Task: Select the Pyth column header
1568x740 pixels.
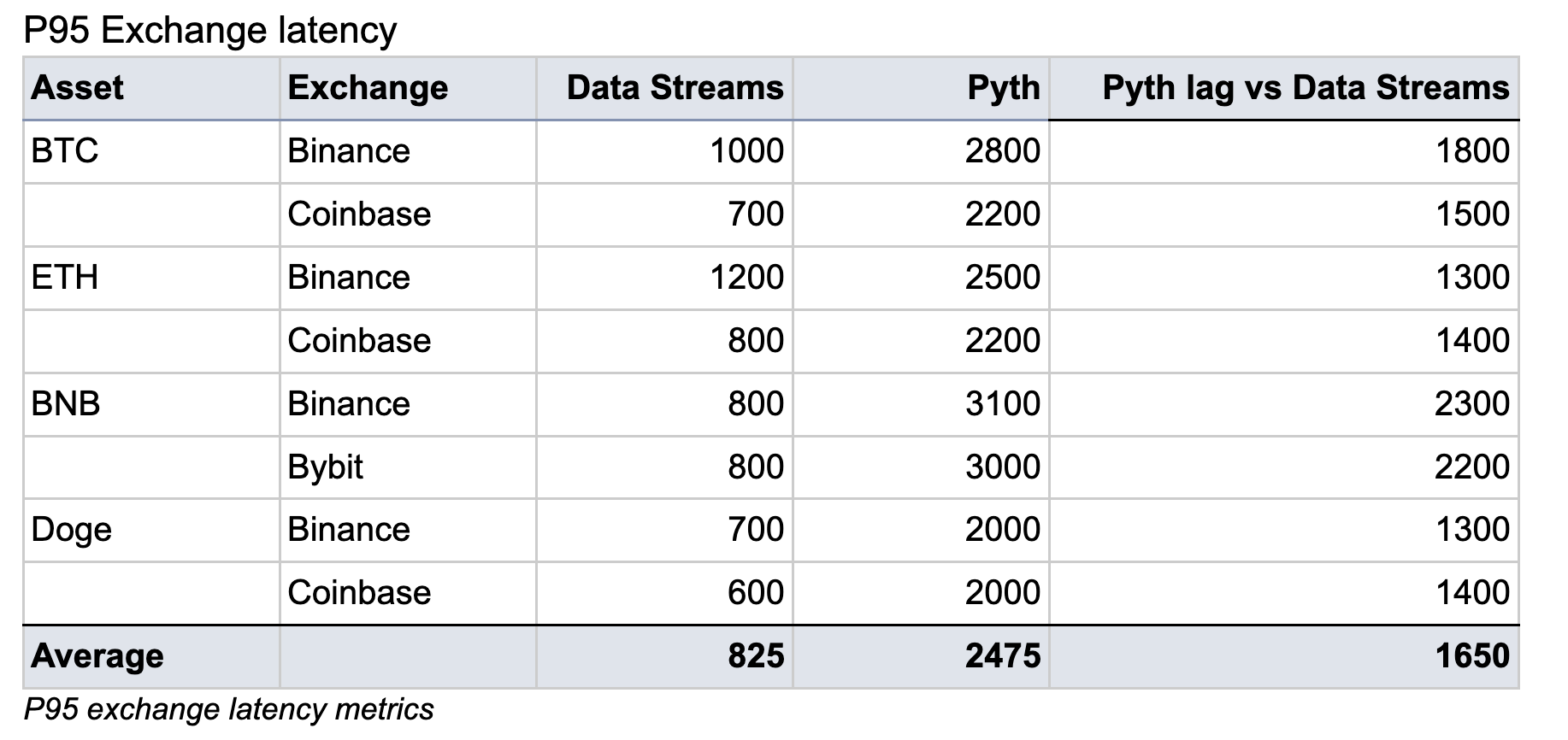Action: point(1003,88)
